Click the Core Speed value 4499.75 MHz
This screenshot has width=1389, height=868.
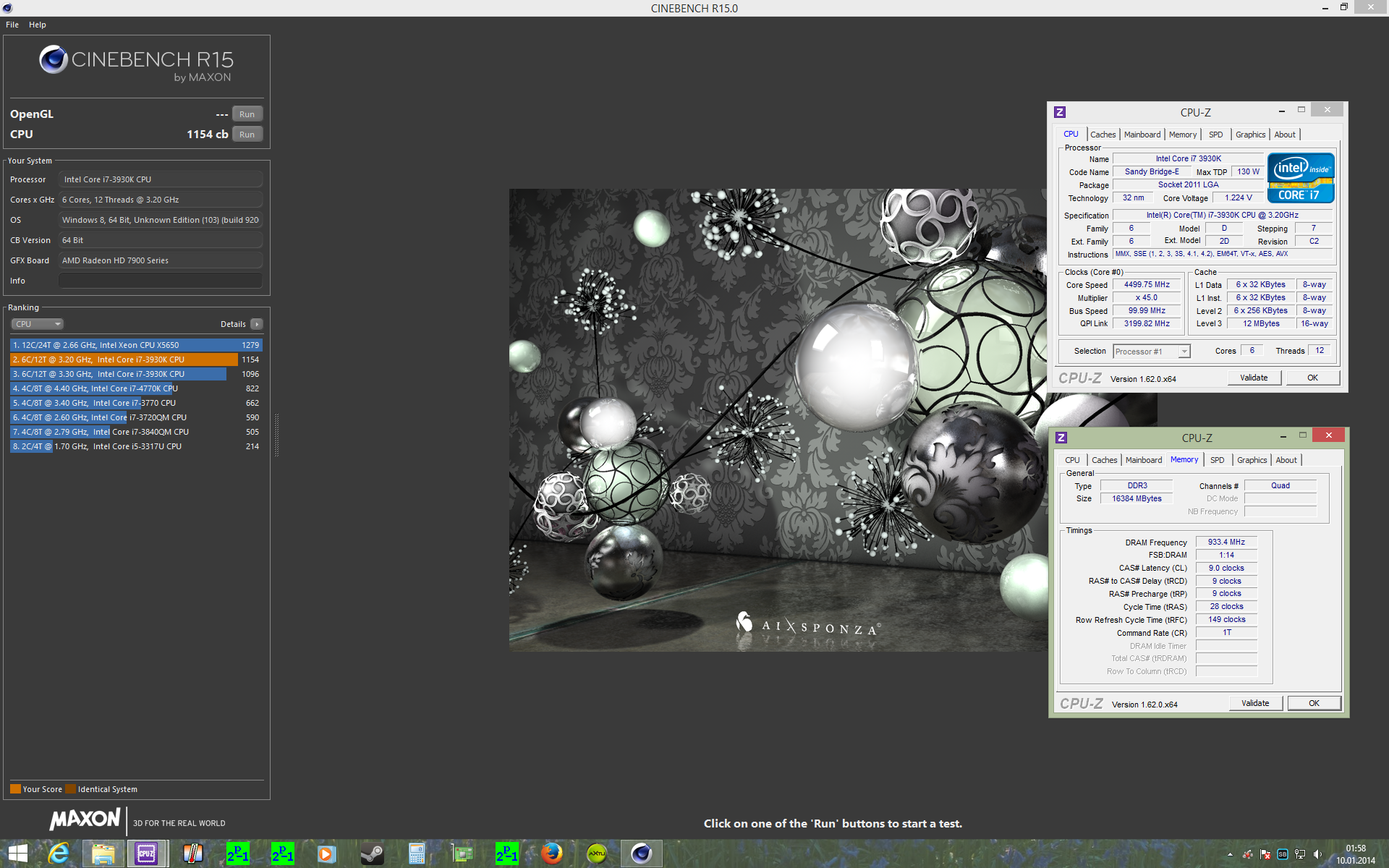(1147, 285)
